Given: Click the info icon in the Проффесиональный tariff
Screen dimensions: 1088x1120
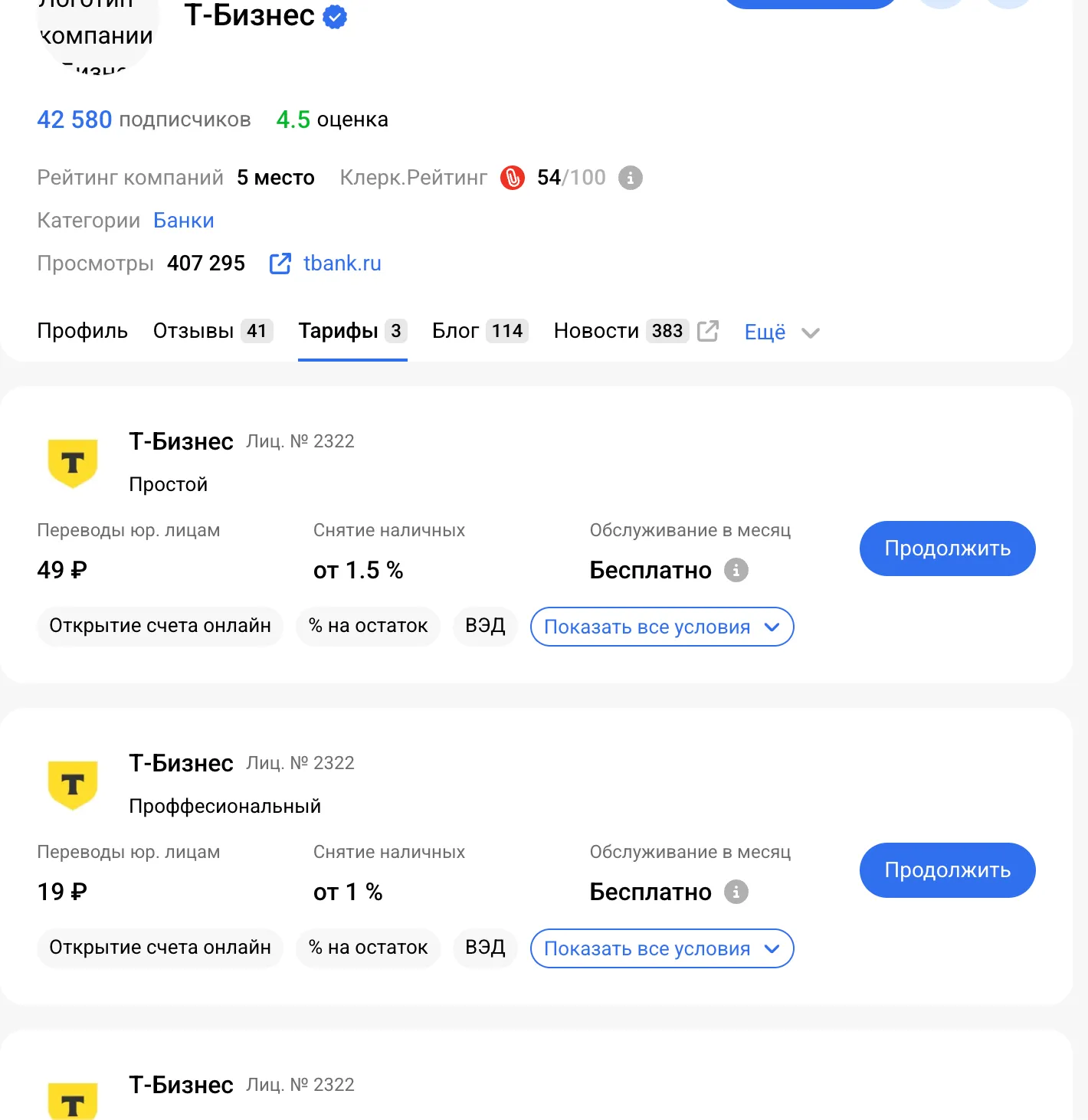Looking at the screenshot, I should (x=736, y=892).
